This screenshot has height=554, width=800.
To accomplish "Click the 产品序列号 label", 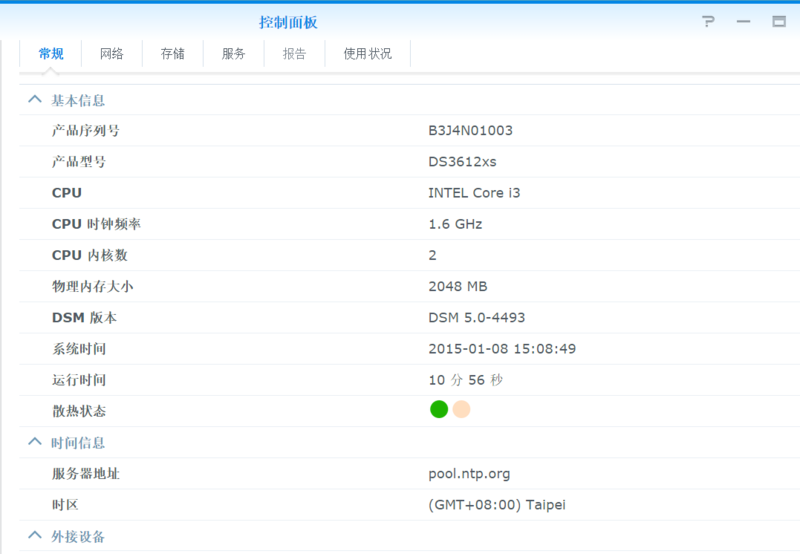I will pyautogui.click(x=85, y=131).
